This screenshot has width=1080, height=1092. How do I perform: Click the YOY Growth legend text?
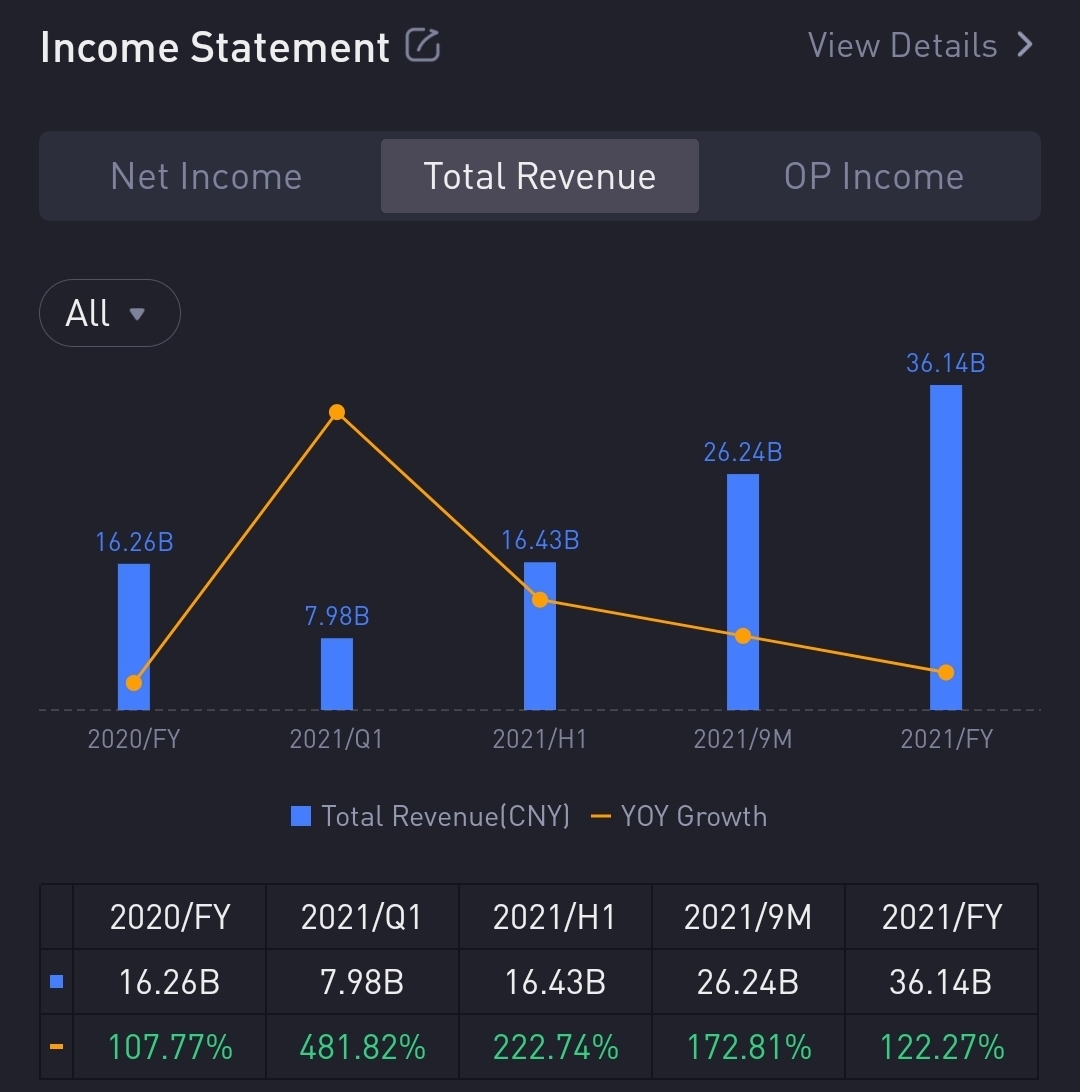694,816
